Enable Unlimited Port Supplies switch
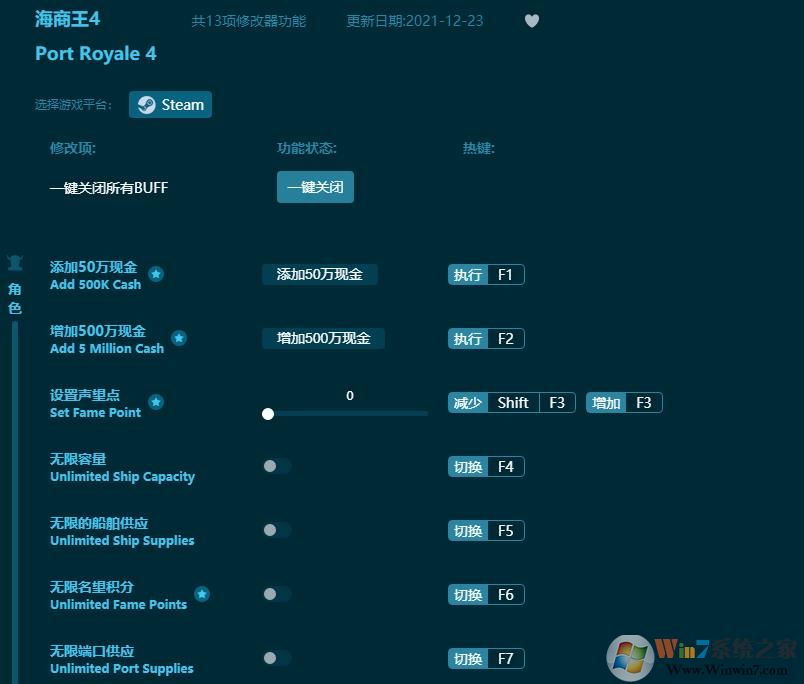The image size is (804, 684). 277,658
